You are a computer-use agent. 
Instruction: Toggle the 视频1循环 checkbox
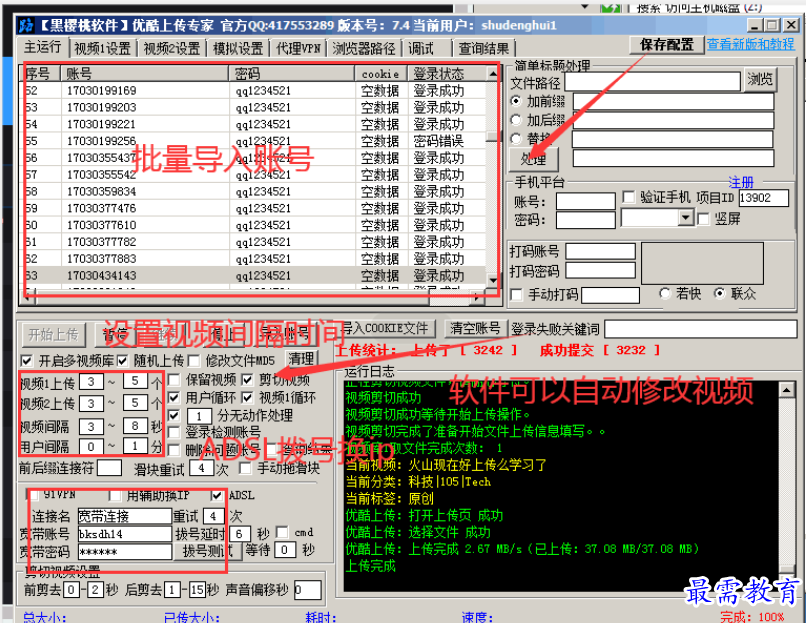(248, 397)
